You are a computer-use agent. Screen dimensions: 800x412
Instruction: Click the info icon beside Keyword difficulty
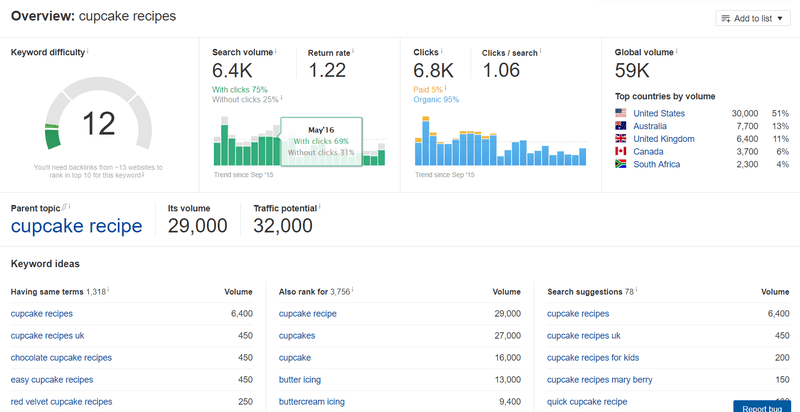pos(87,50)
